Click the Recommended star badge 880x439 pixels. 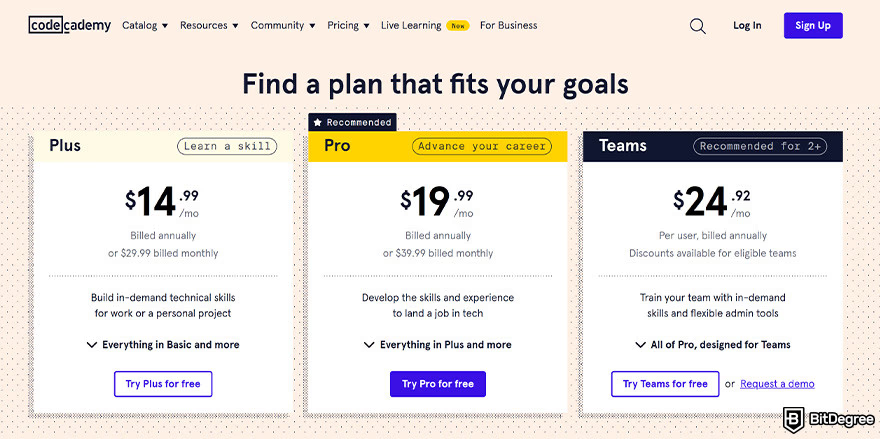tap(352, 122)
